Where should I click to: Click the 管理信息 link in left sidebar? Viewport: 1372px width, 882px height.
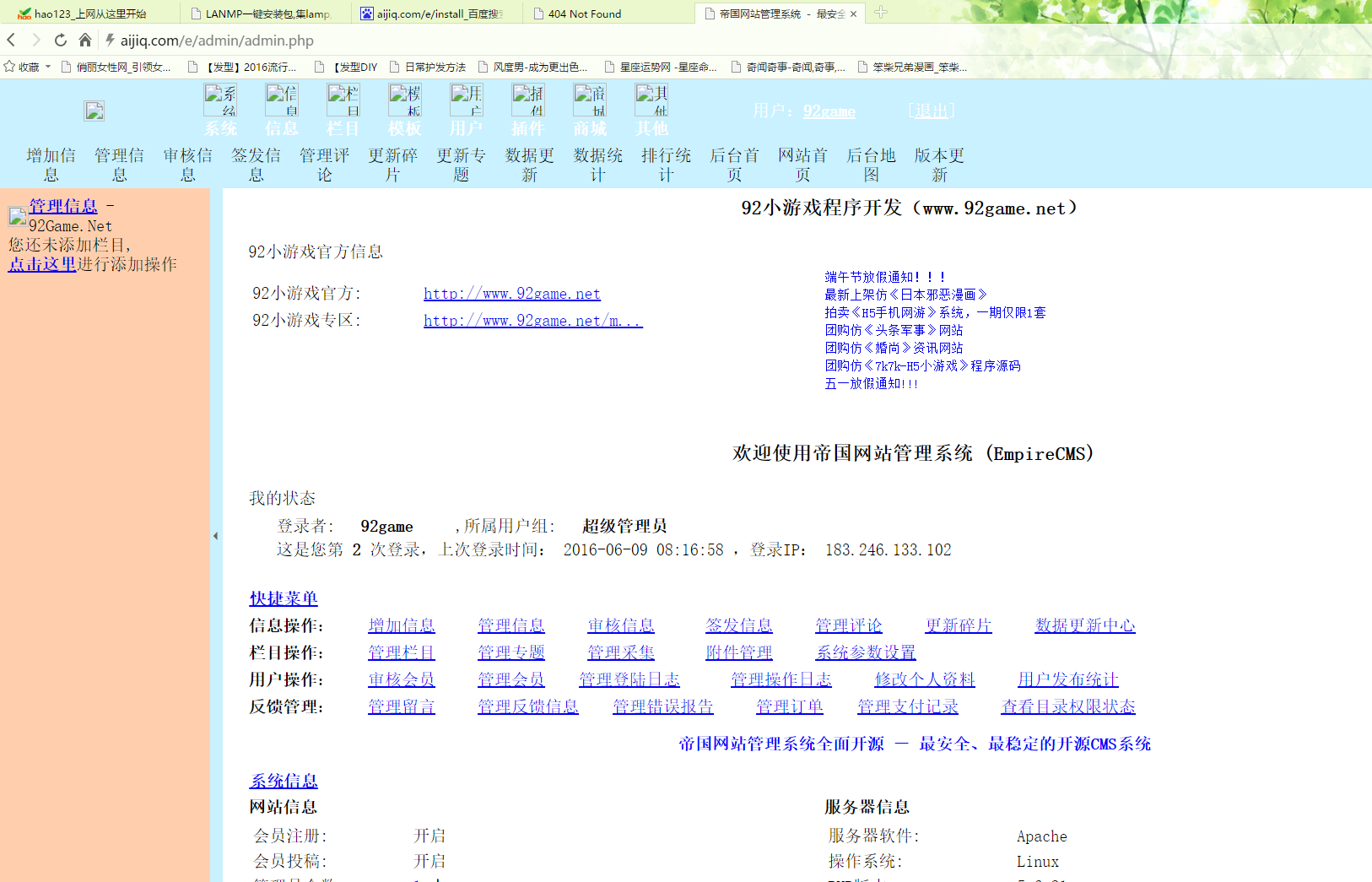tap(63, 206)
